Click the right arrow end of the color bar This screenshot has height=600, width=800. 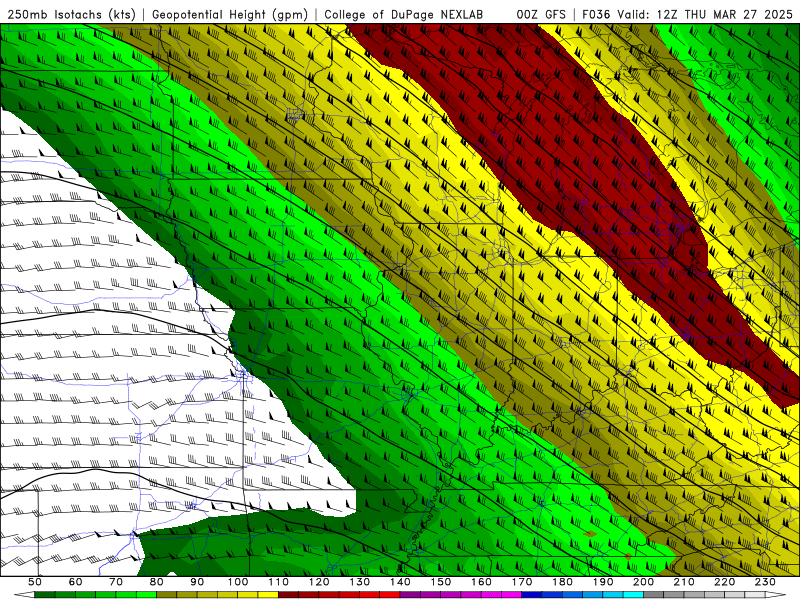(x=776, y=594)
